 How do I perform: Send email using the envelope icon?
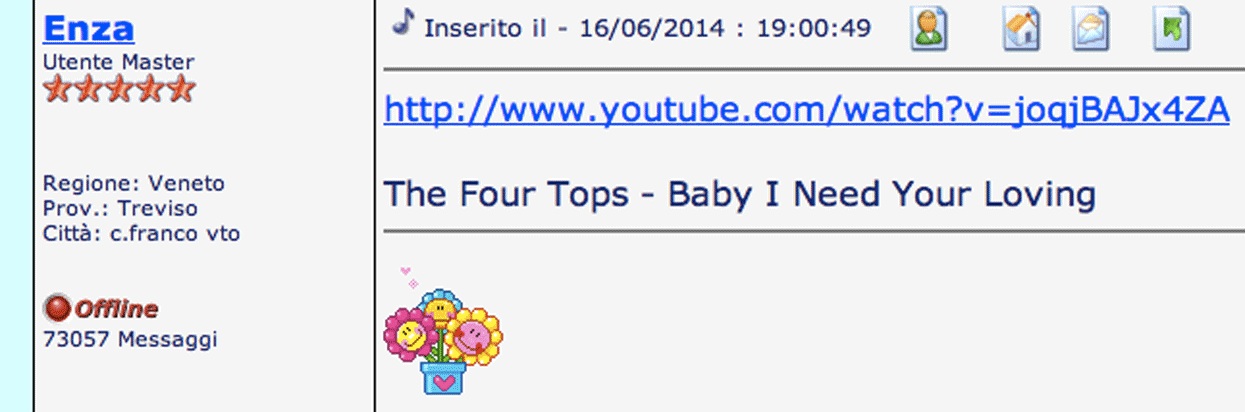pos(1092,29)
